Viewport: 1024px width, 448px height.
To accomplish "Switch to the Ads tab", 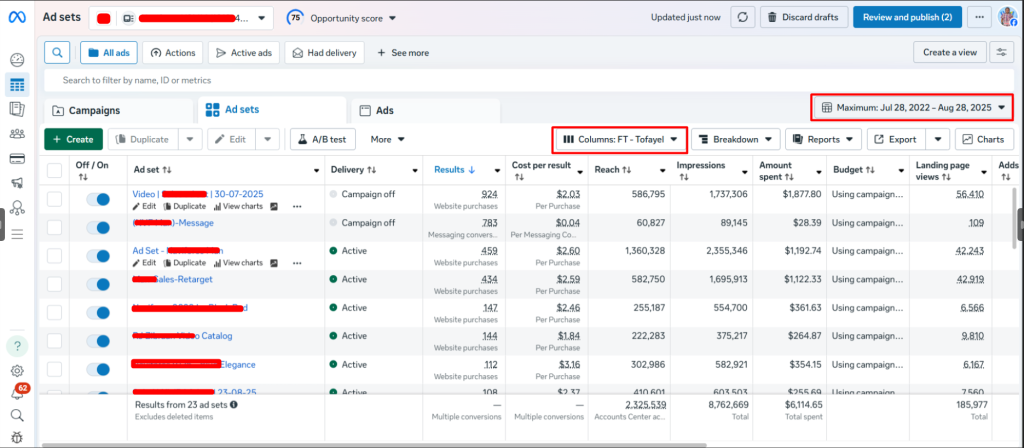I will [x=384, y=110].
